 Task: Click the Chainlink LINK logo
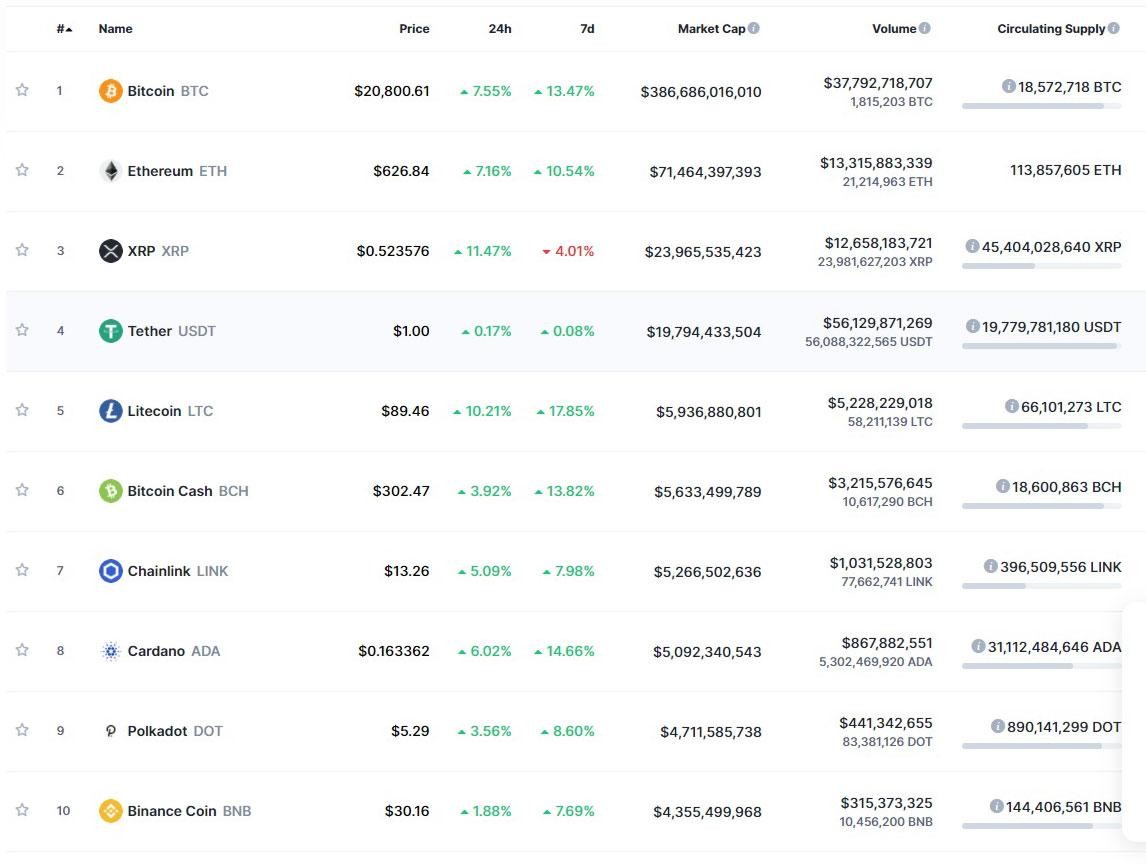point(109,570)
